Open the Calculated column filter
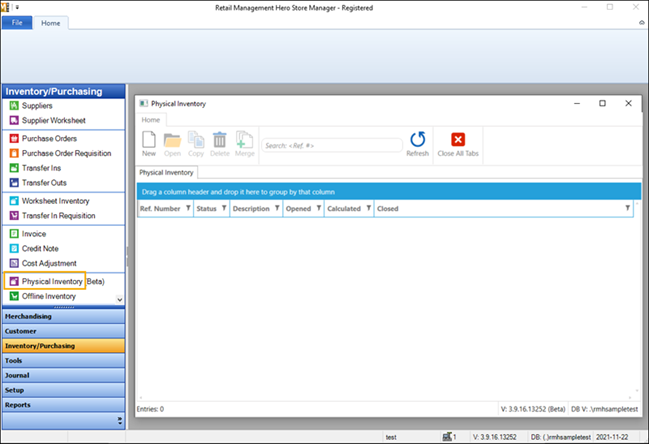 (368, 208)
